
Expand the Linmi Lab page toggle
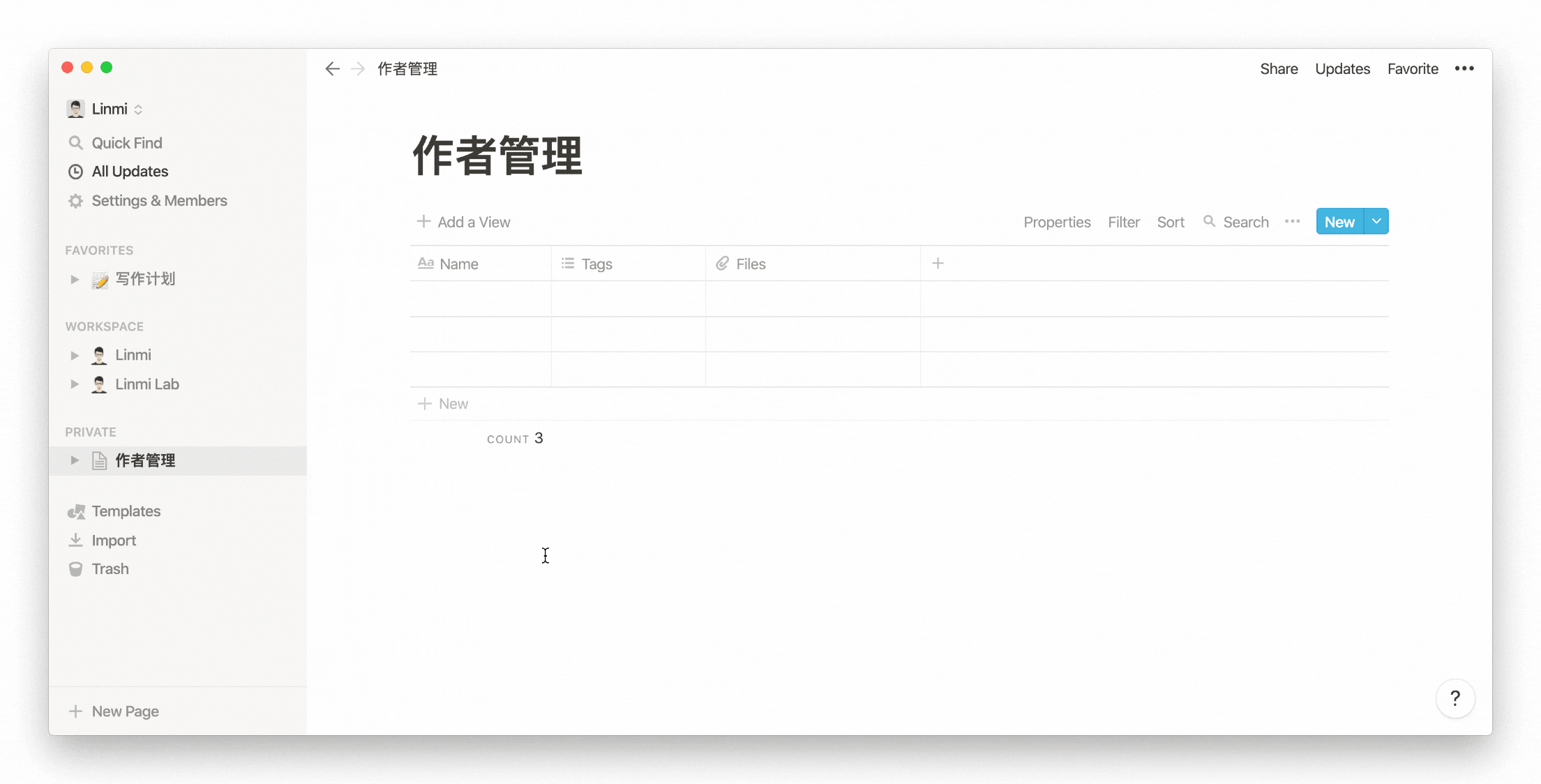75,384
